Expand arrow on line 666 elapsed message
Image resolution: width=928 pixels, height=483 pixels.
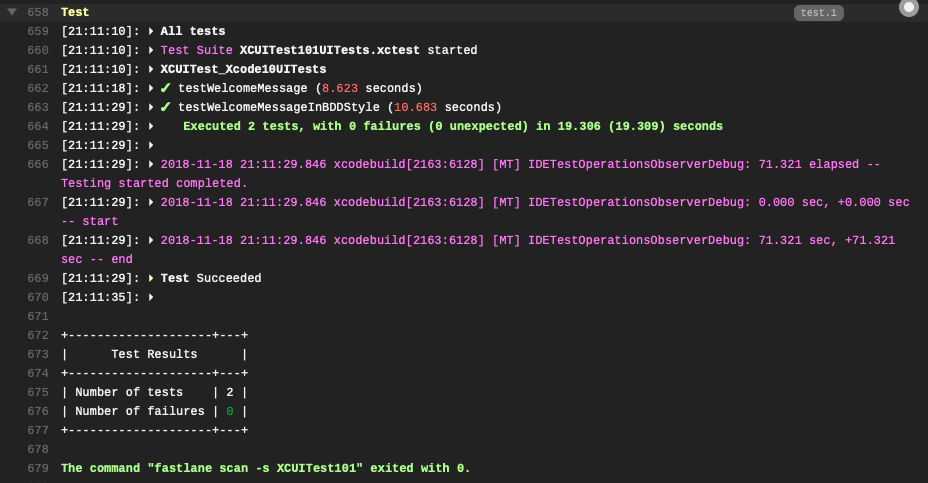point(151,165)
